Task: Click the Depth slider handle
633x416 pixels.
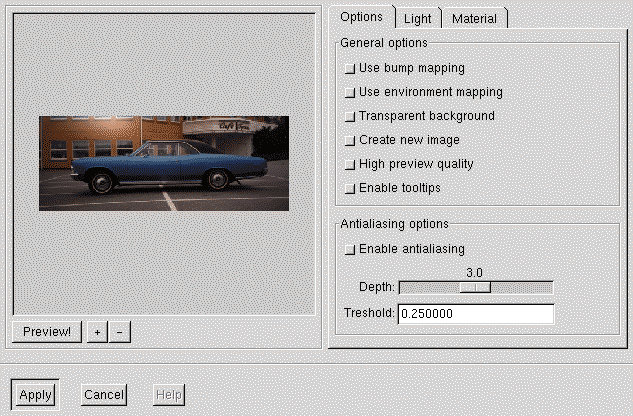Action: [x=475, y=288]
